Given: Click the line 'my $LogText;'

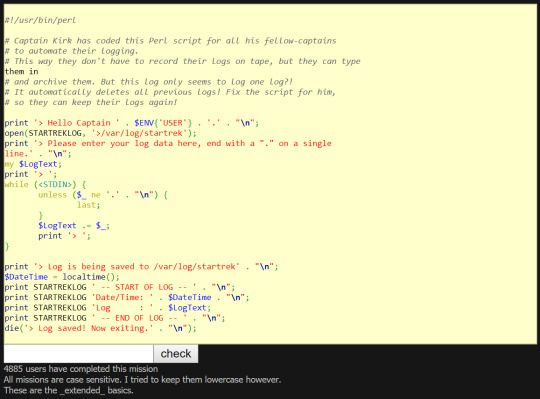Looking at the screenshot, I should 33,164.
